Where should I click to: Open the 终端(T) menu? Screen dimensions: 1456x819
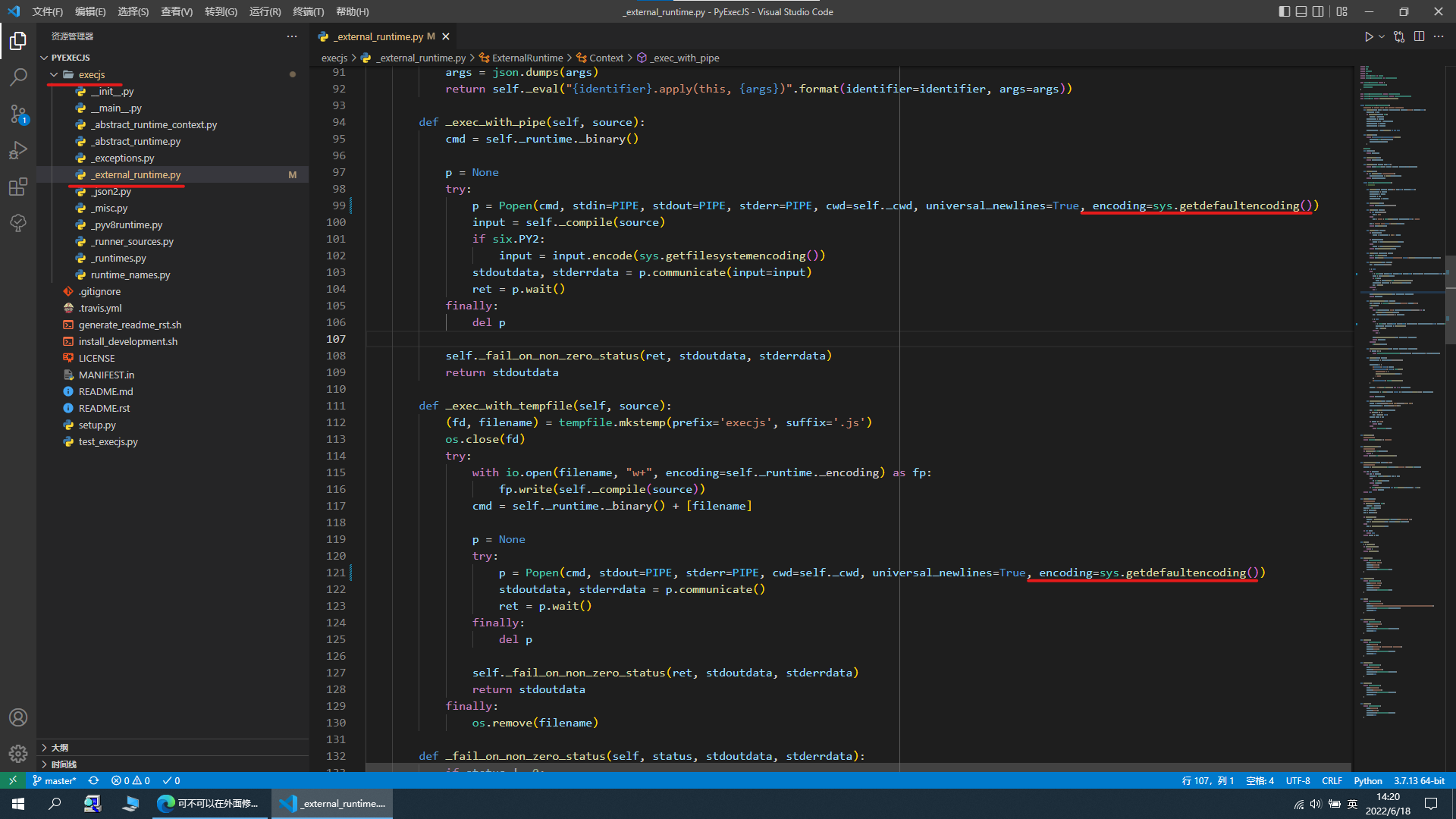coord(308,11)
